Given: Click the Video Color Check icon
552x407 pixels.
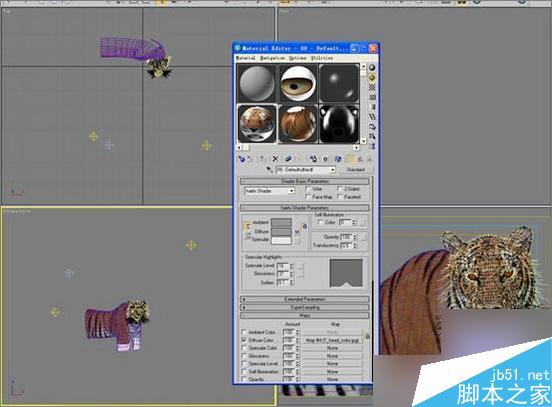Looking at the screenshot, I should point(372,107).
